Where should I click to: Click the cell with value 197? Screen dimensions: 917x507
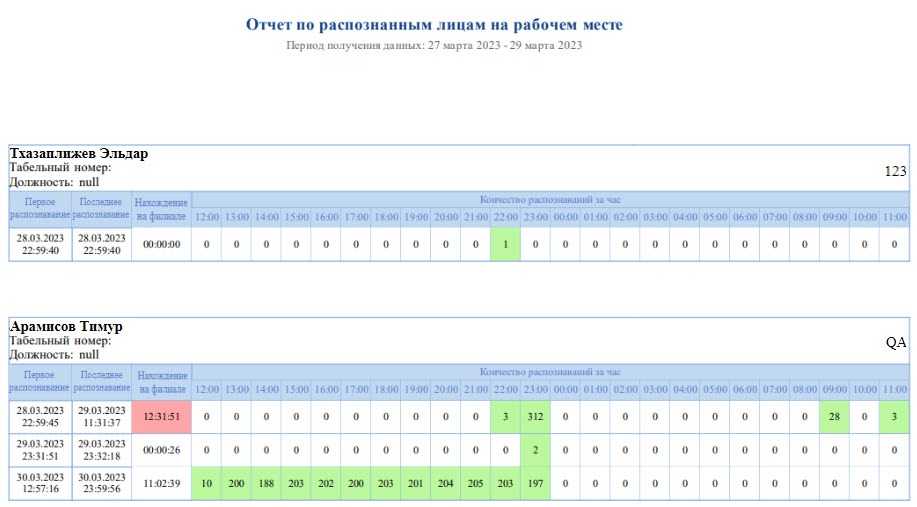click(x=536, y=483)
